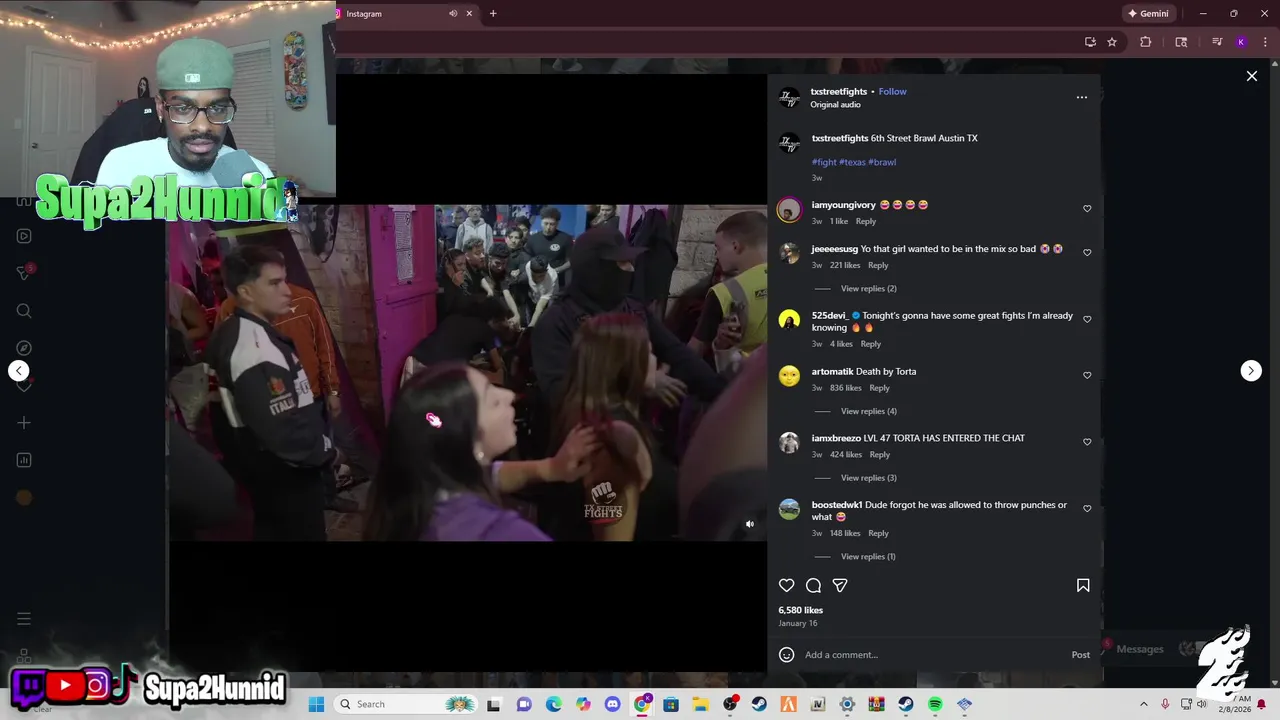Click the Create plus icon in the Instagram sidebar
Image resolution: width=1280 pixels, height=720 pixels.
pyautogui.click(x=24, y=423)
